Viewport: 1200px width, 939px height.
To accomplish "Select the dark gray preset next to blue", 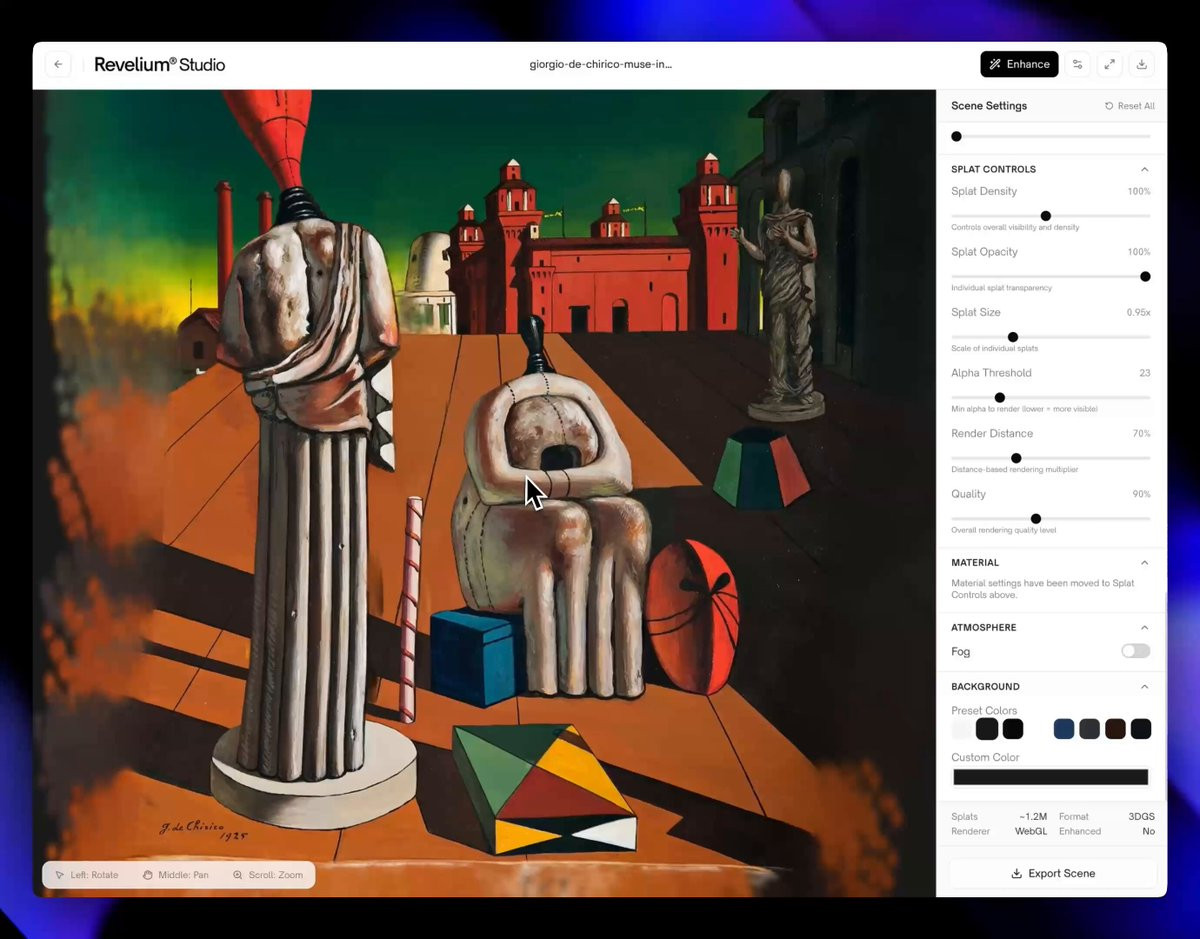I will [1090, 729].
